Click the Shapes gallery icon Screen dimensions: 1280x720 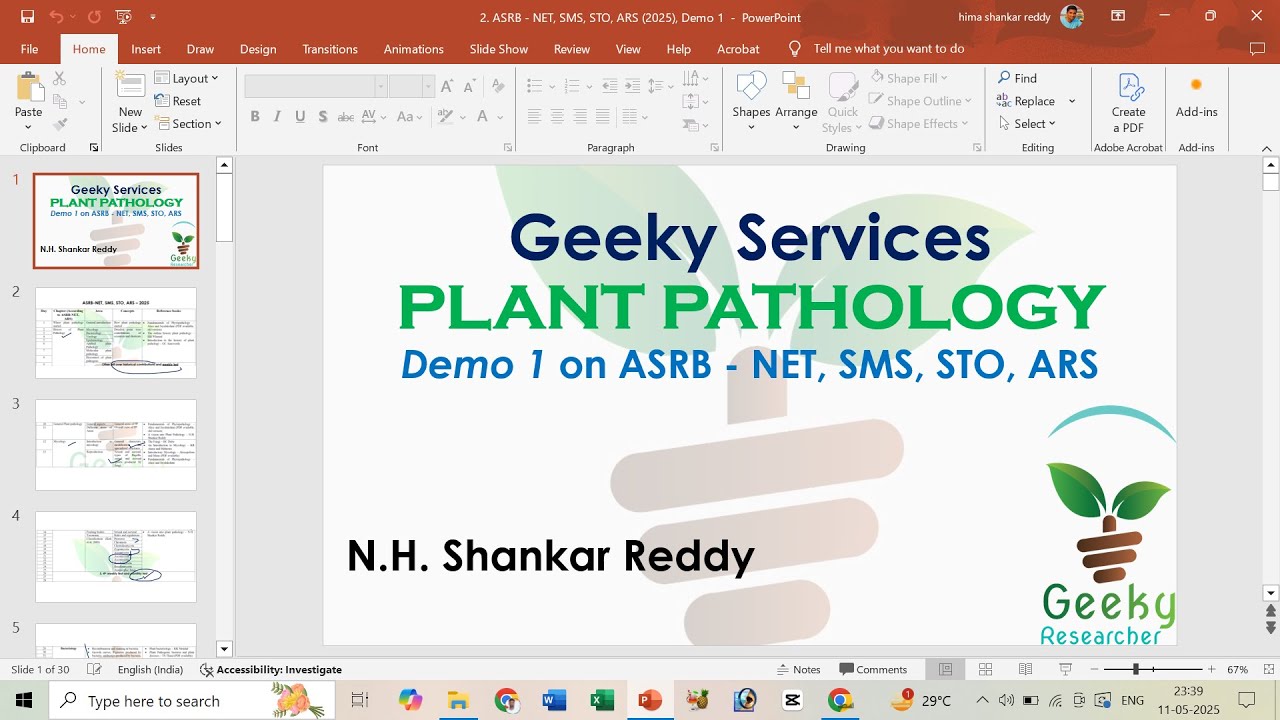(751, 86)
